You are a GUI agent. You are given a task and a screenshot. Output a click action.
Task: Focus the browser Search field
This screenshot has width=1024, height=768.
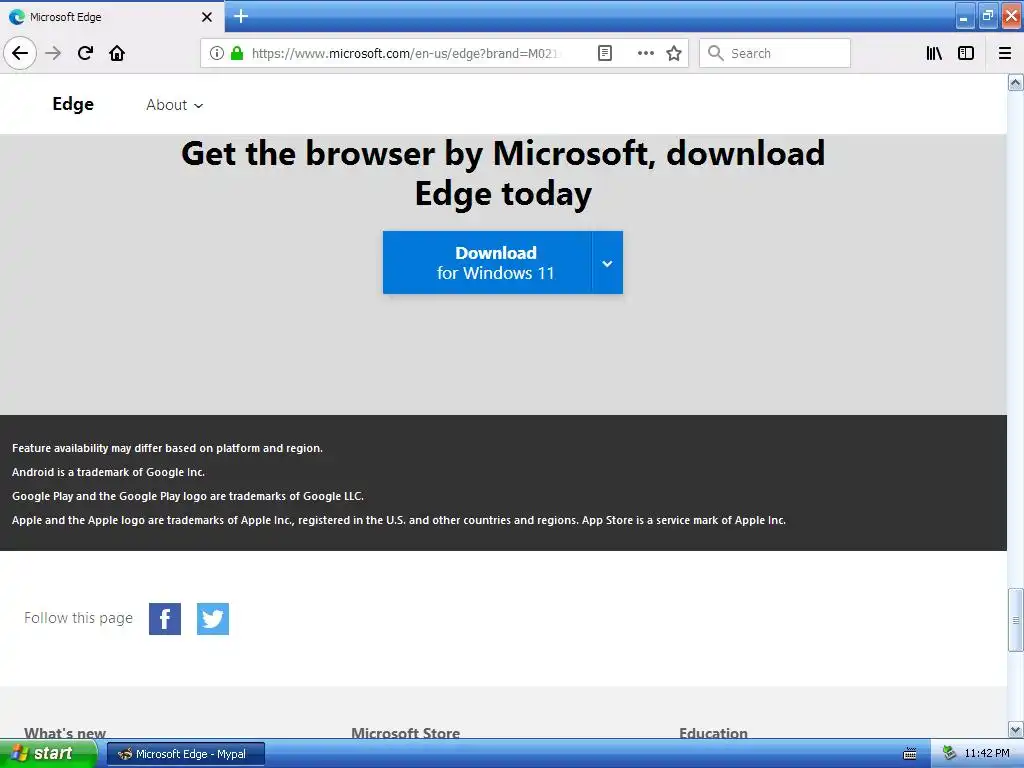pyautogui.click(x=775, y=53)
